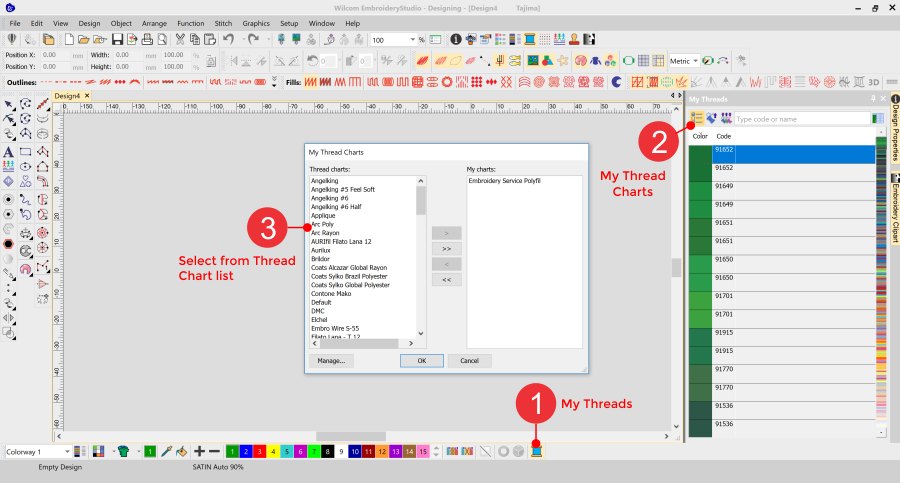
Task: Select Arc Poly in Thread charts list
Action: (x=322, y=225)
